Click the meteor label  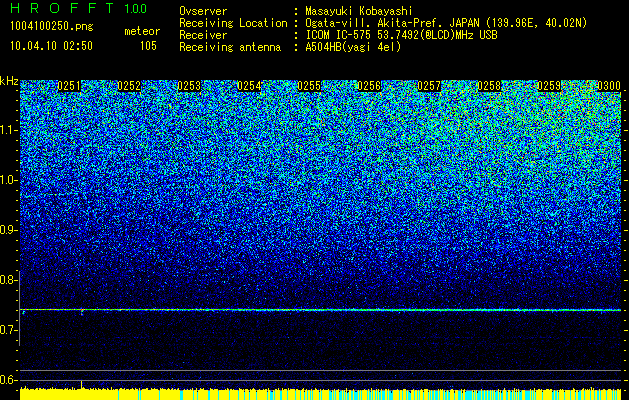point(142,31)
